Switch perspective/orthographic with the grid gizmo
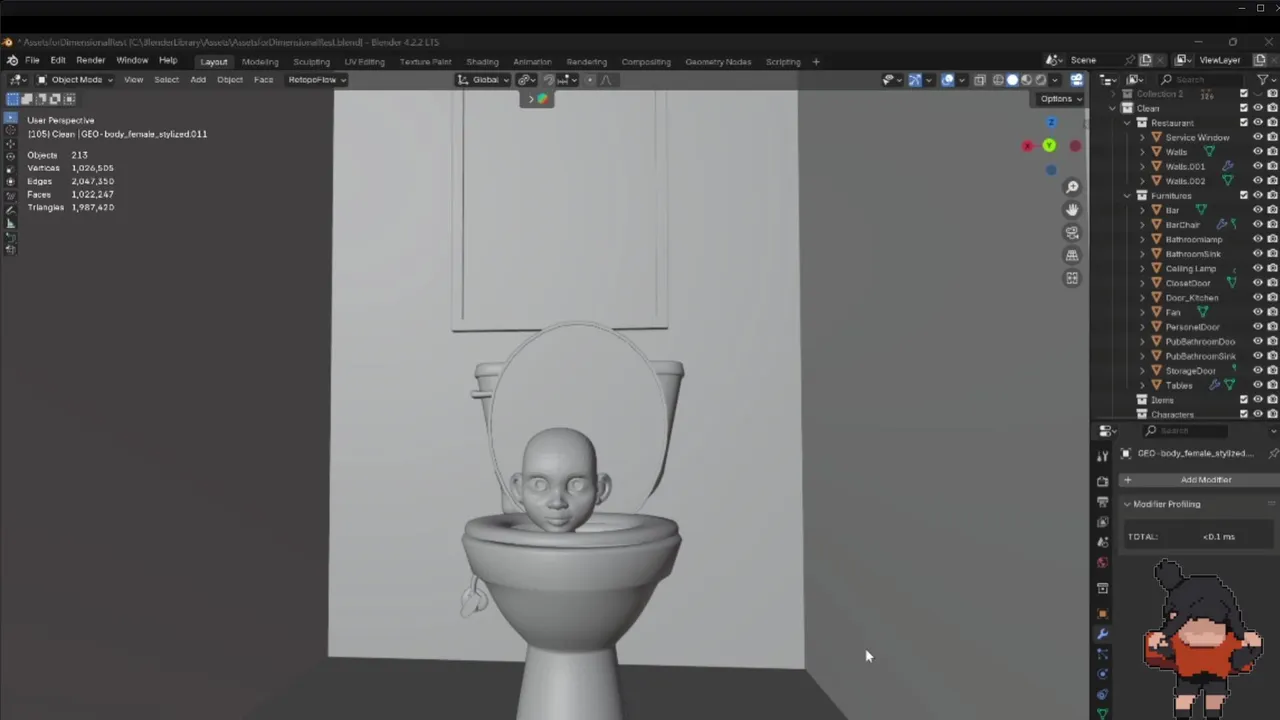This screenshot has height=720, width=1280. [x=1072, y=256]
